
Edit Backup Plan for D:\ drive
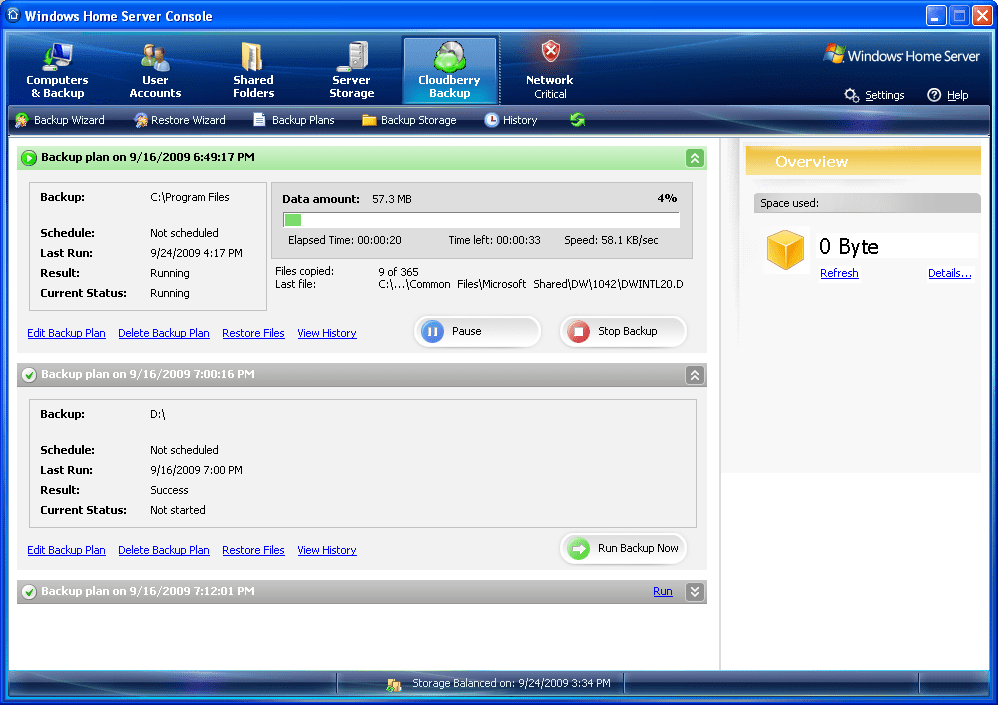click(x=66, y=550)
